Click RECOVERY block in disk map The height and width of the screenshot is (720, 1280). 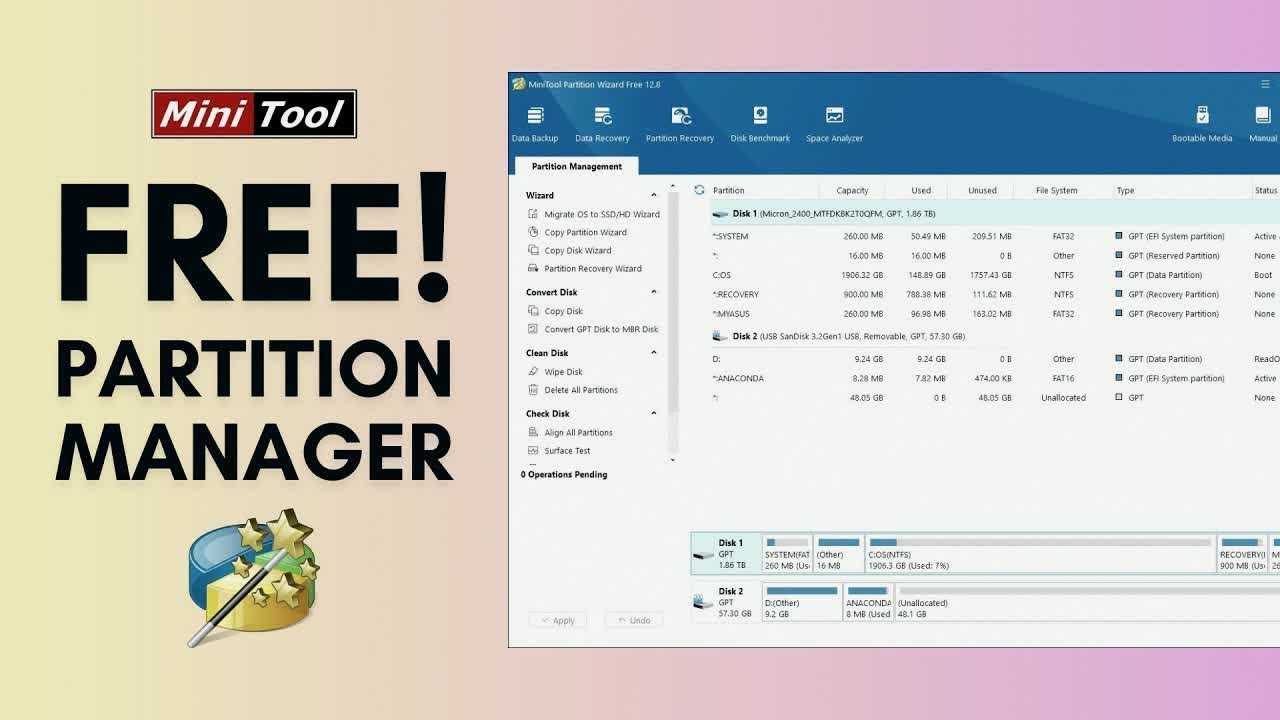(x=1242, y=554)
